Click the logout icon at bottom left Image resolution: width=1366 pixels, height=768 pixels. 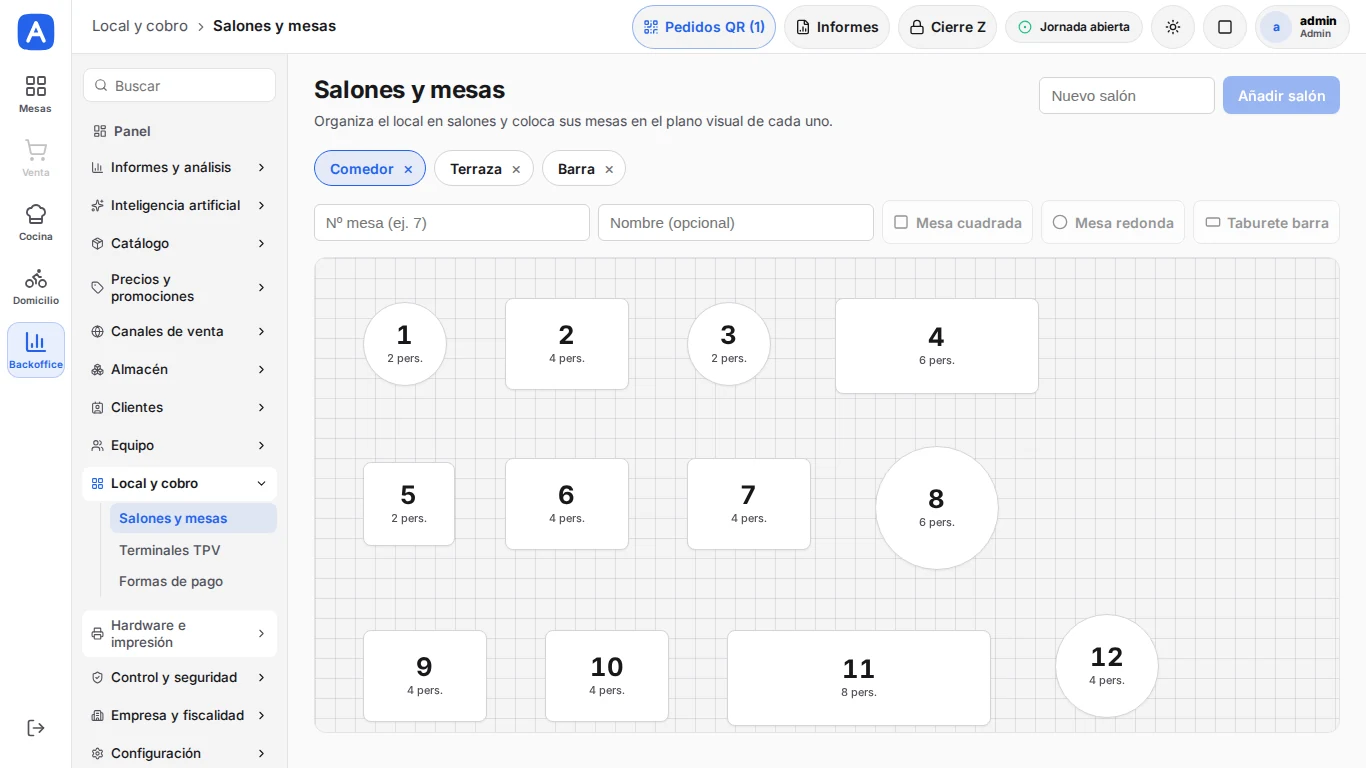[36, 728]
